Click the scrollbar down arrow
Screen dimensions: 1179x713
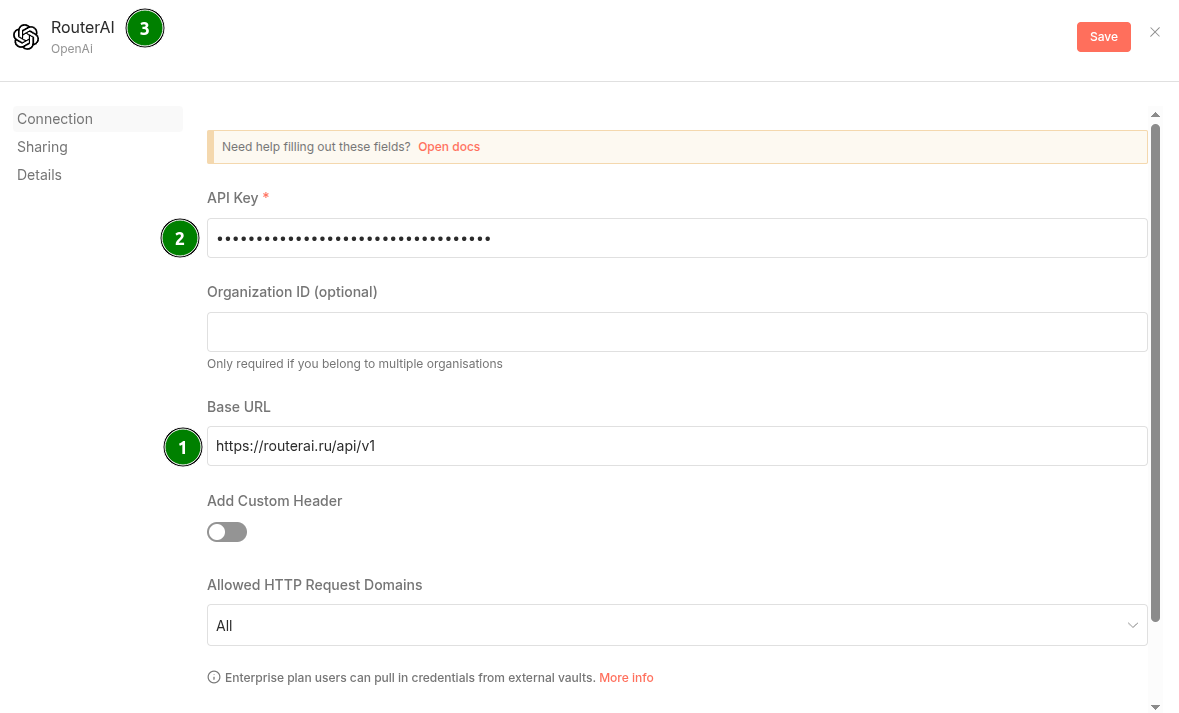tap(1155, 706)
